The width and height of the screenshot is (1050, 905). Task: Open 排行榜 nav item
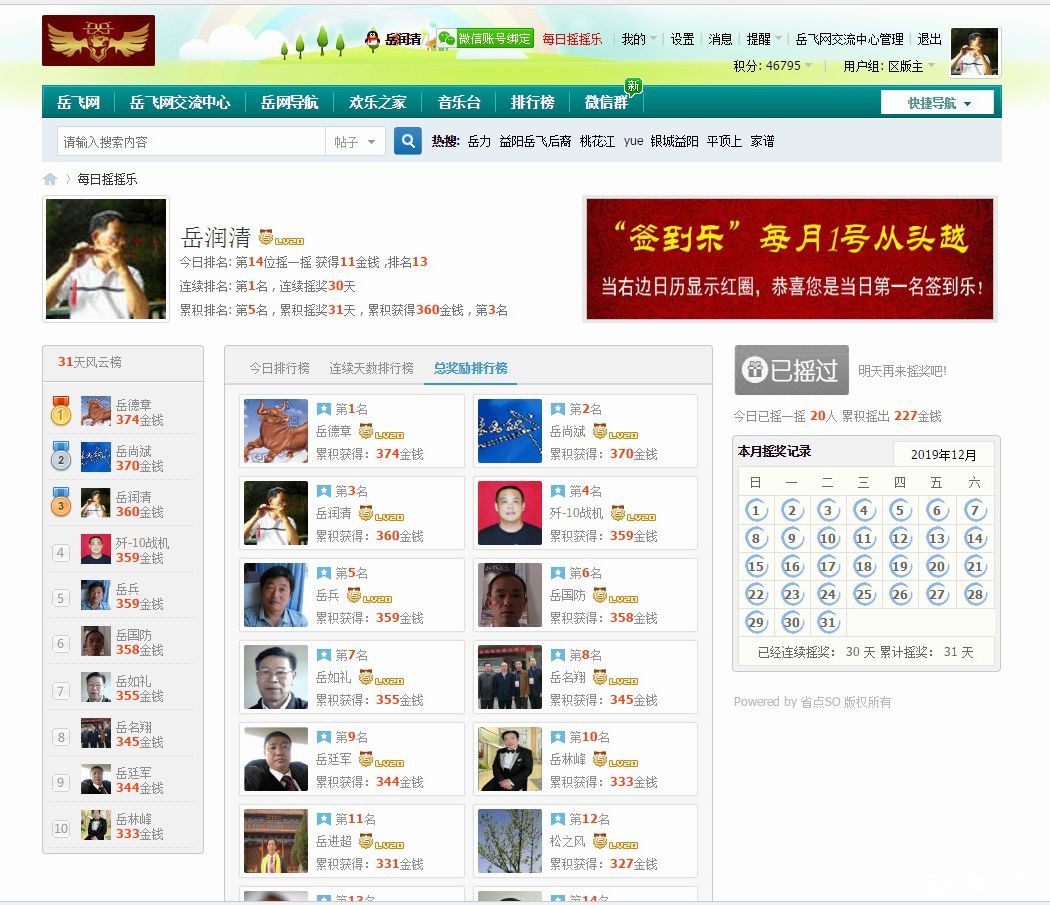click(x=532, y=102)
